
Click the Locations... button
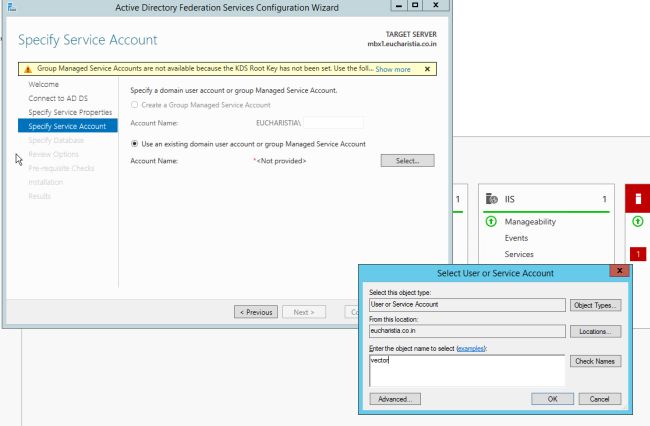pos(595,332)
